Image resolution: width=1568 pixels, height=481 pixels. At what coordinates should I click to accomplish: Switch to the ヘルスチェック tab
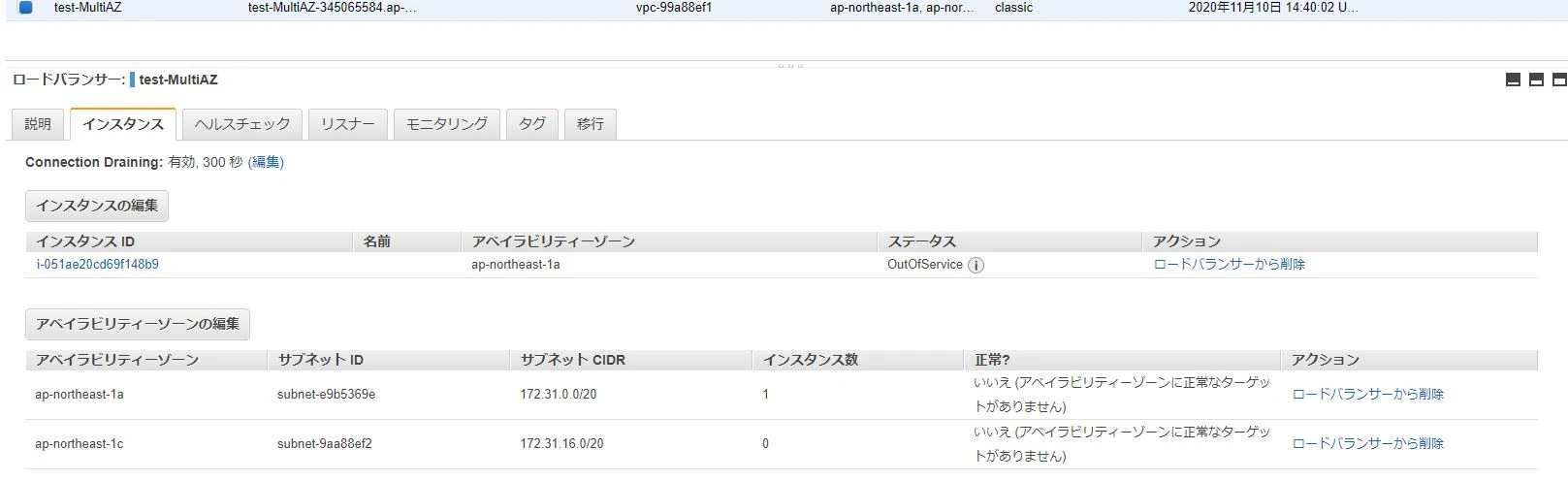[x=242, y=124]
